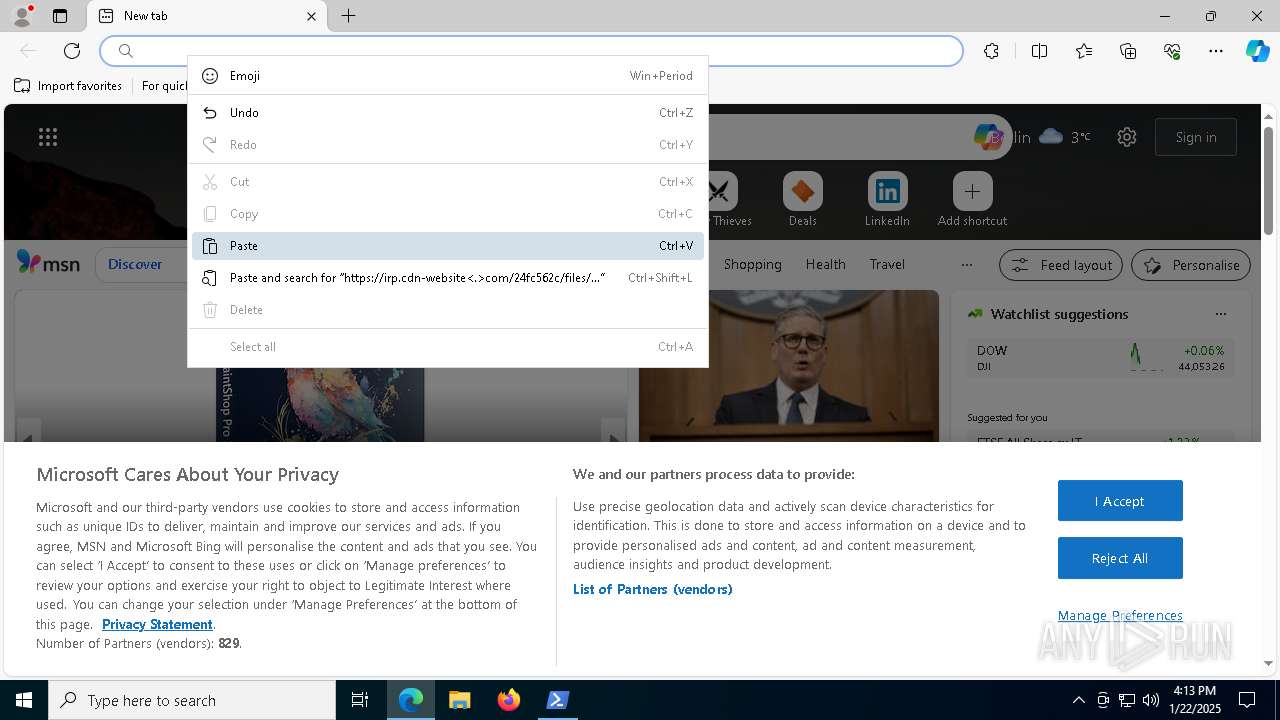Click I Accept privacy button
The height and width of the screenshot is (720, 1280).
pyautogui.click(x=1120, y=501)
